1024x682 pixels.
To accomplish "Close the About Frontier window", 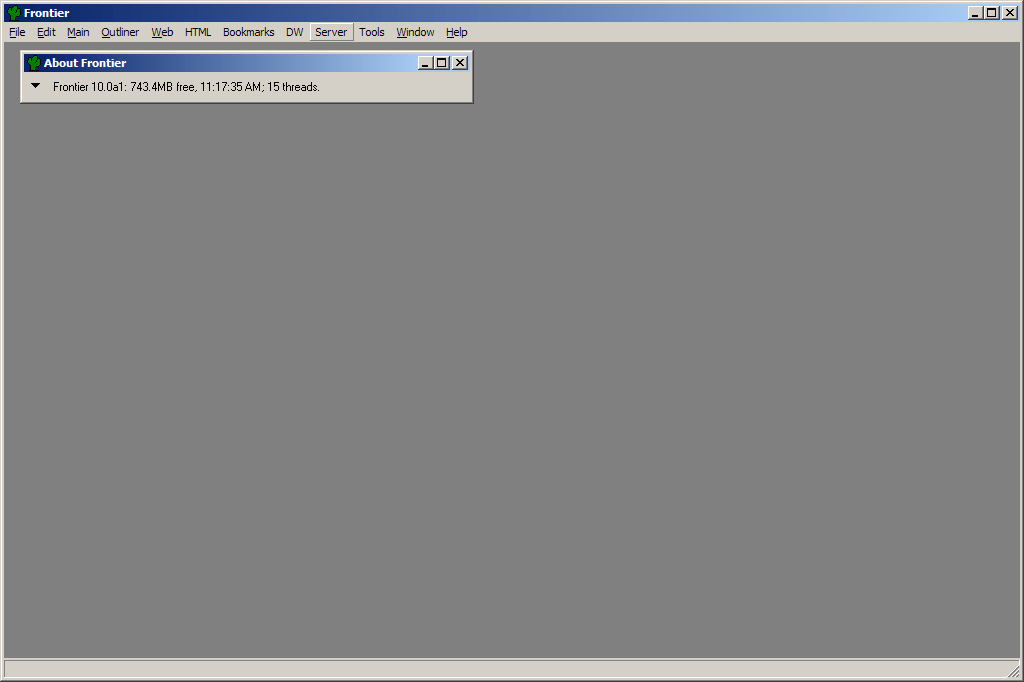I will coord(460,63).
